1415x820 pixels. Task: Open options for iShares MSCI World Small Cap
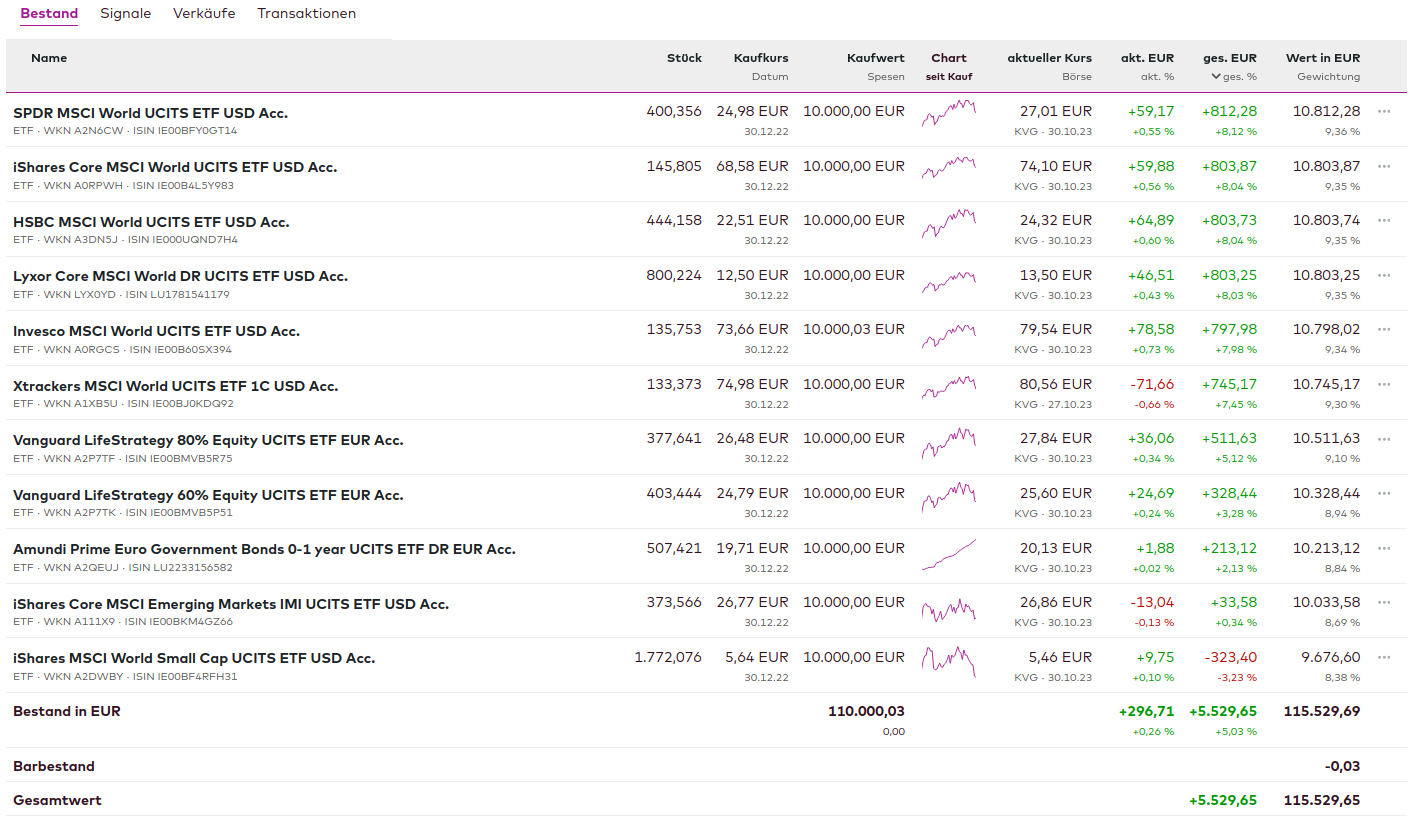point(1384,657)
